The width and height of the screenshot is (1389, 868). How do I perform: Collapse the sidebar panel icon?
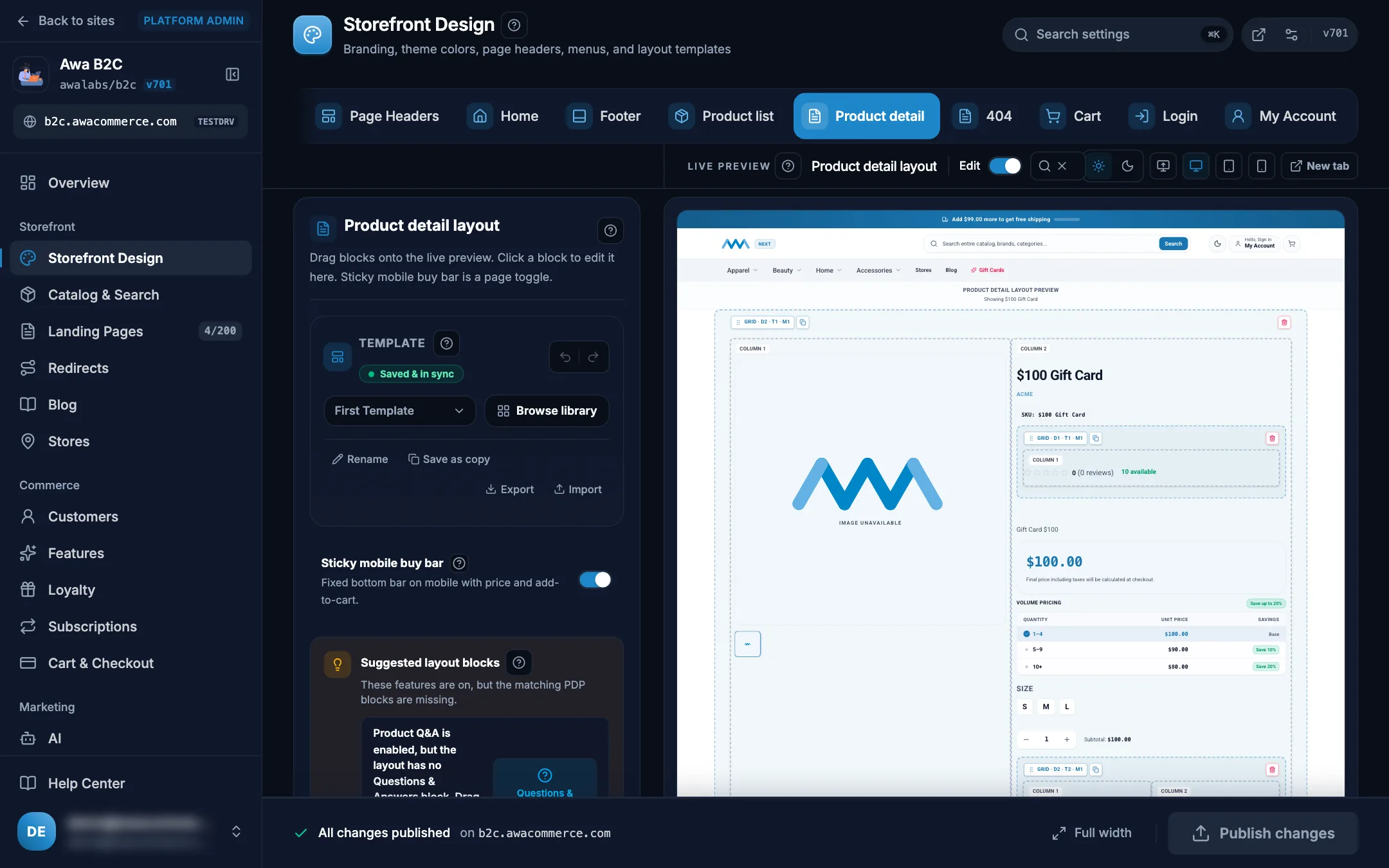[232, 74]
